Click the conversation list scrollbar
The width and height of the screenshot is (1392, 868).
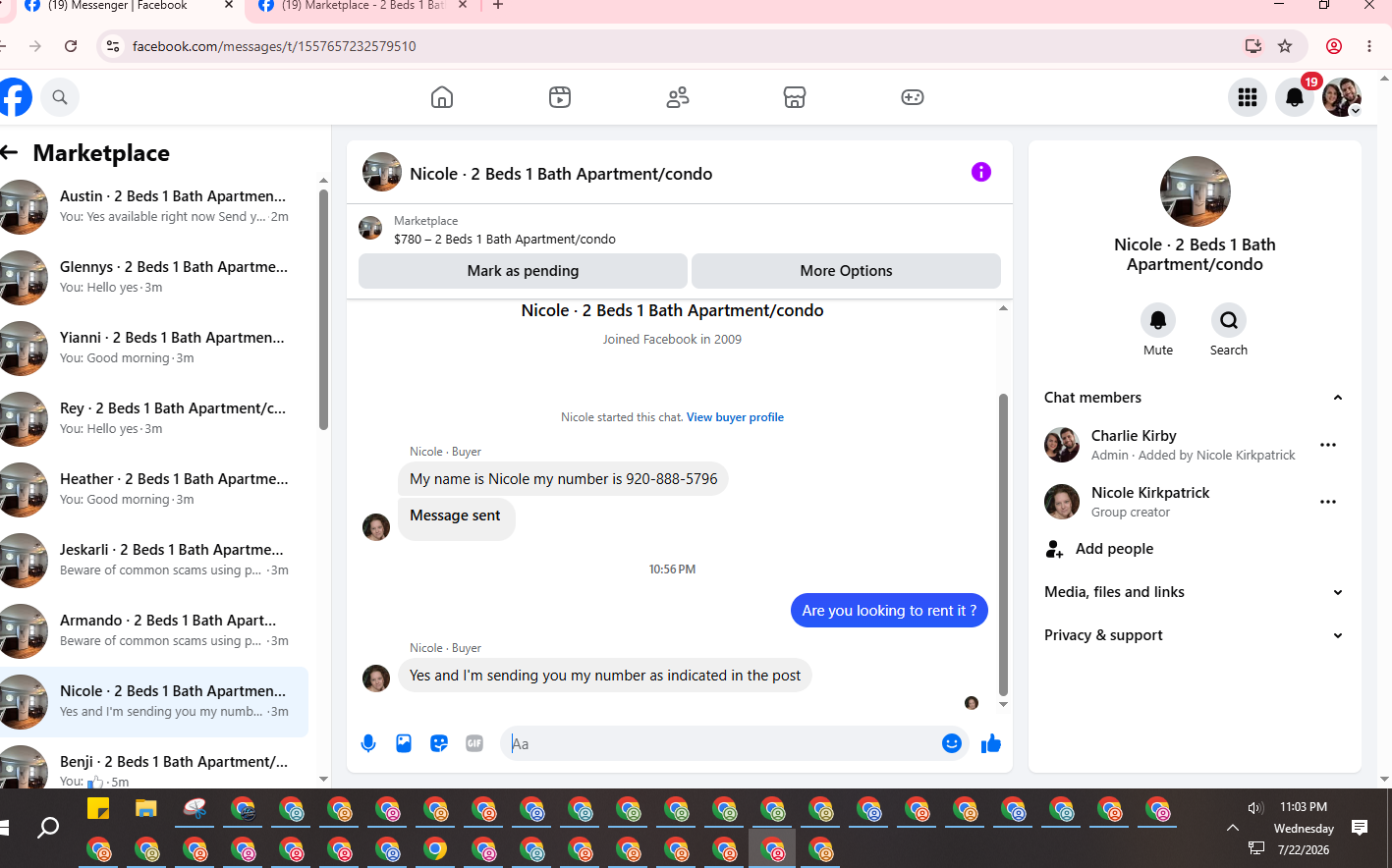[323, 309]
